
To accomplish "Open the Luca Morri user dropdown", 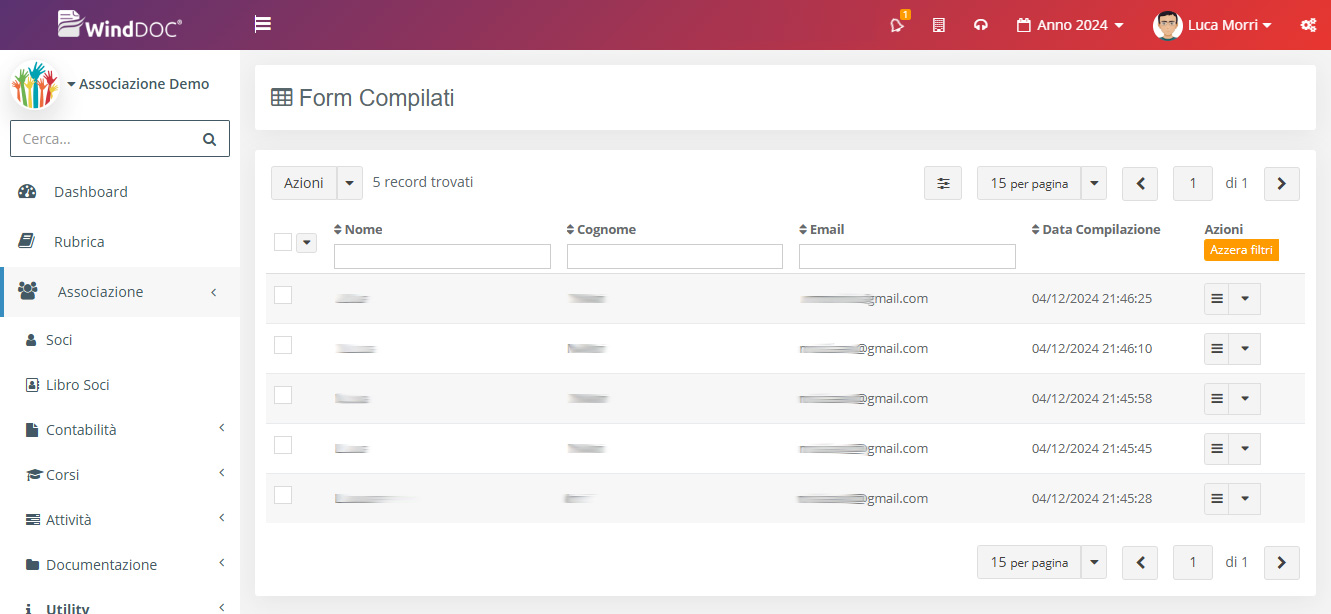I will [1229, 25].
